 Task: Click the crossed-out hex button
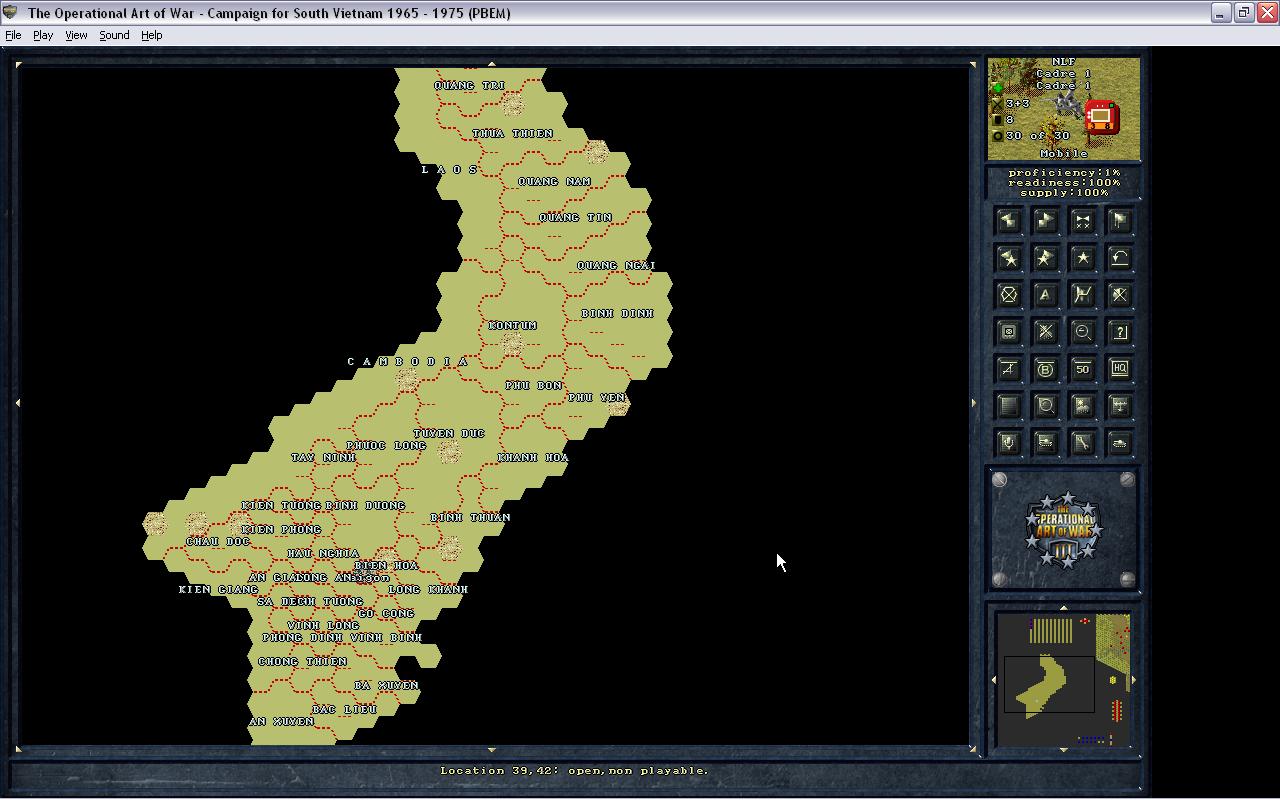click(1119, 295)
